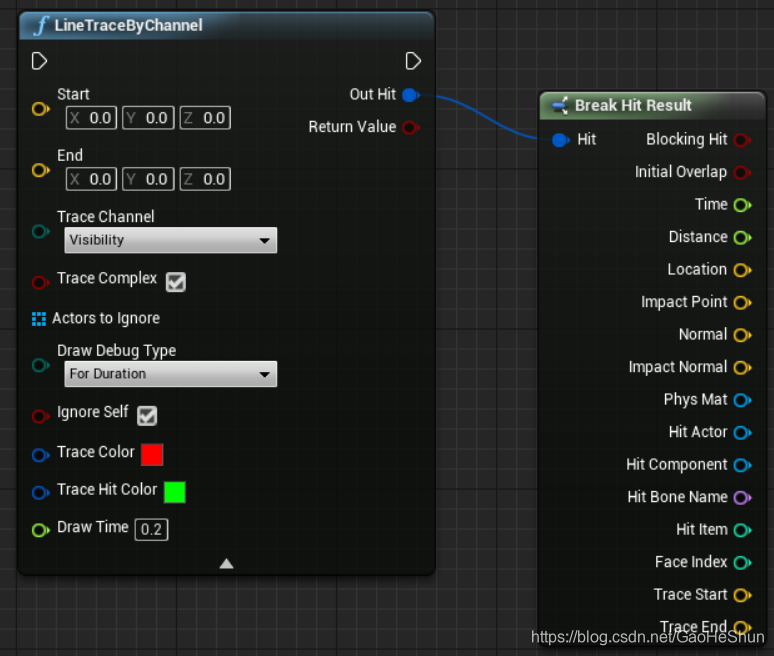Open the green Trace Hit Color swatch

pyautogui.click(x=175, y=492)
